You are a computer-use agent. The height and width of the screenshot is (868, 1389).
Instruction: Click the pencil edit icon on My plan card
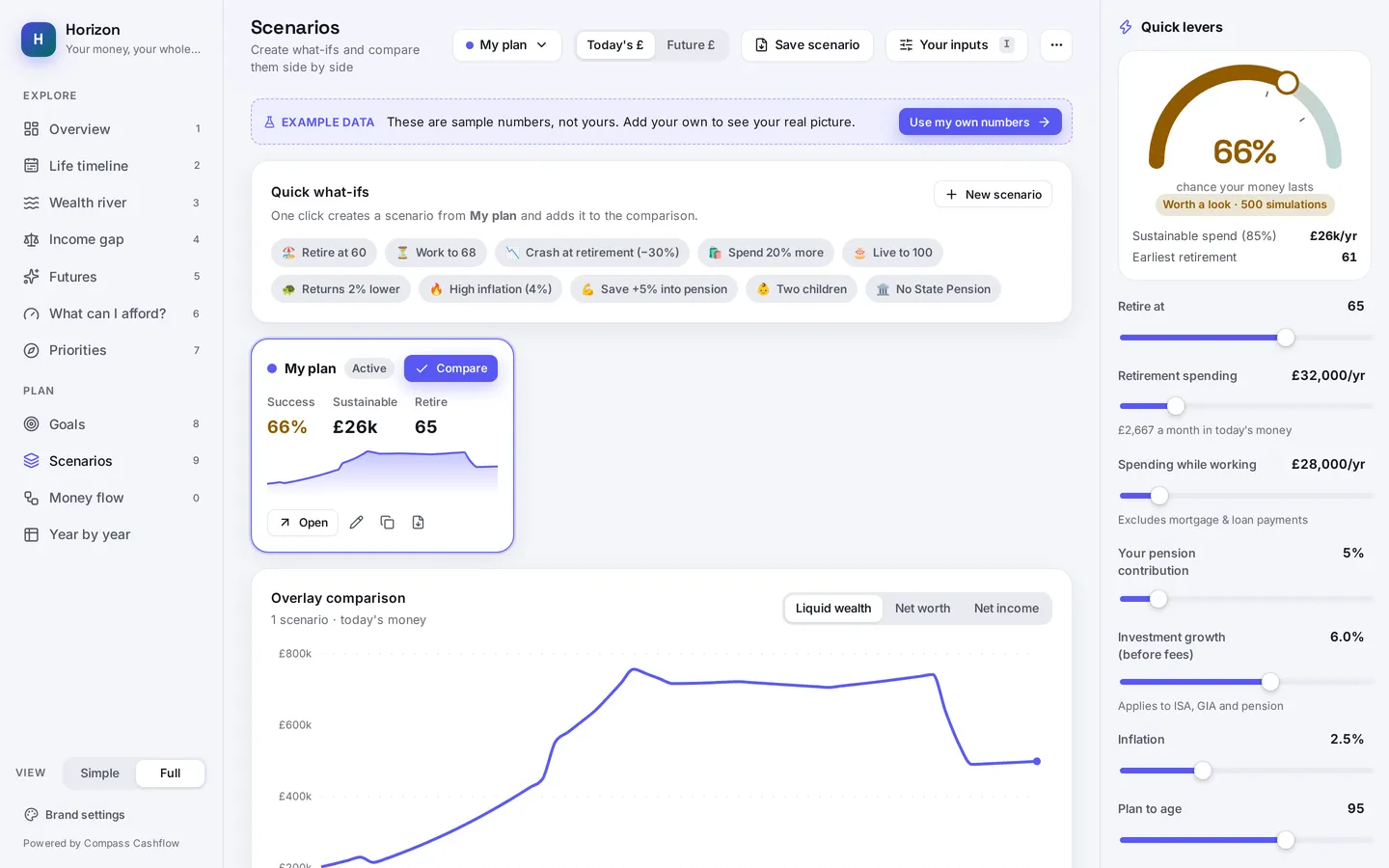(x=356, y=522)
